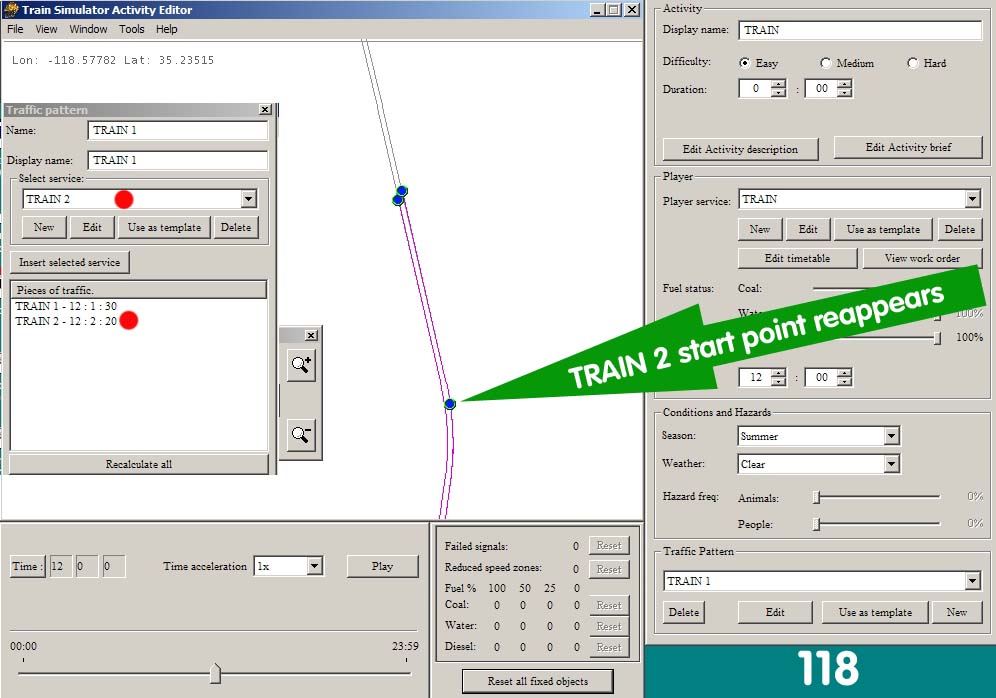Click Insert selected service button
996x698 pixels.
[70, 262]
